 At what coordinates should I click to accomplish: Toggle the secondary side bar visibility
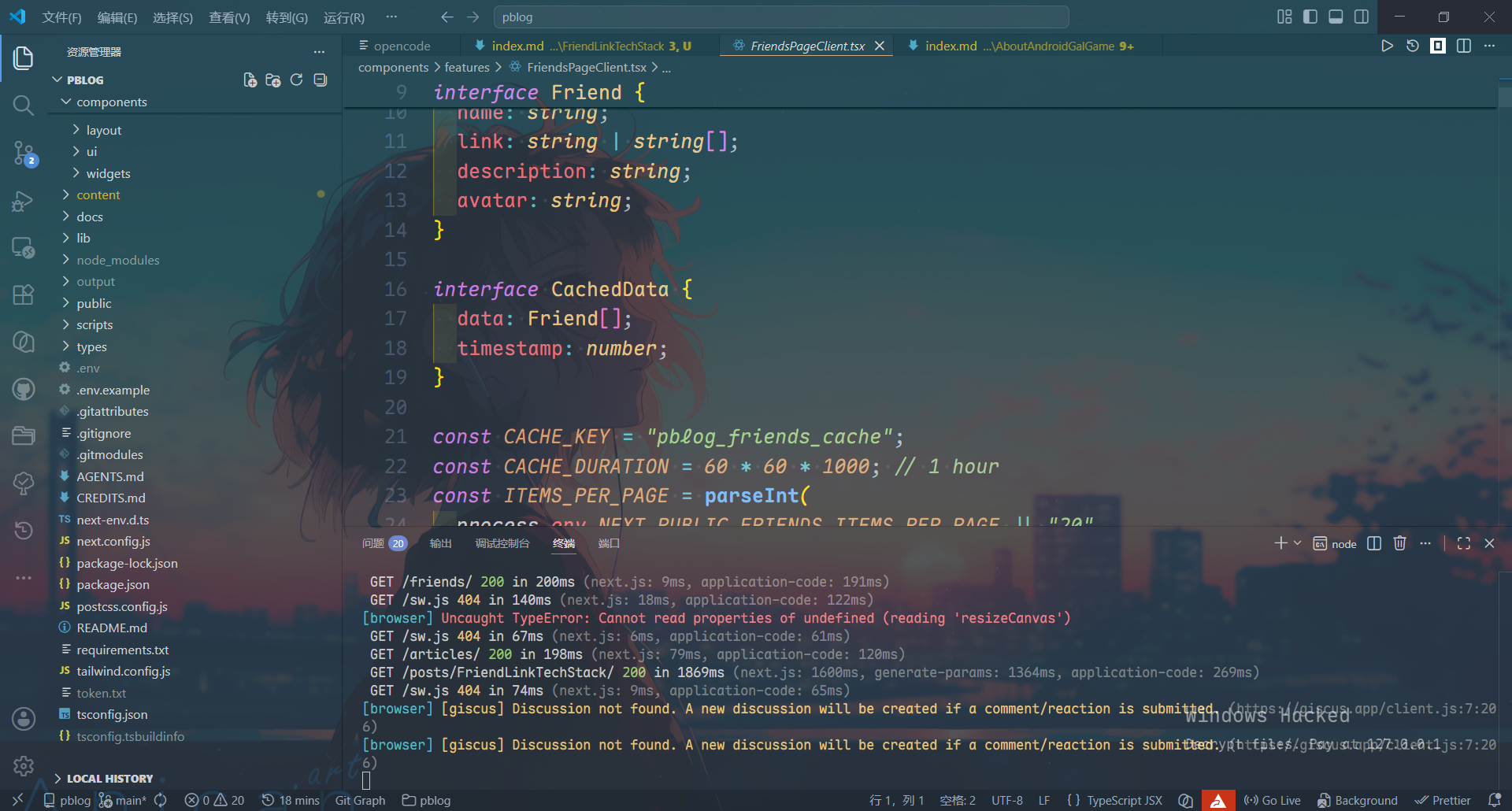(x=1361, y=17)
